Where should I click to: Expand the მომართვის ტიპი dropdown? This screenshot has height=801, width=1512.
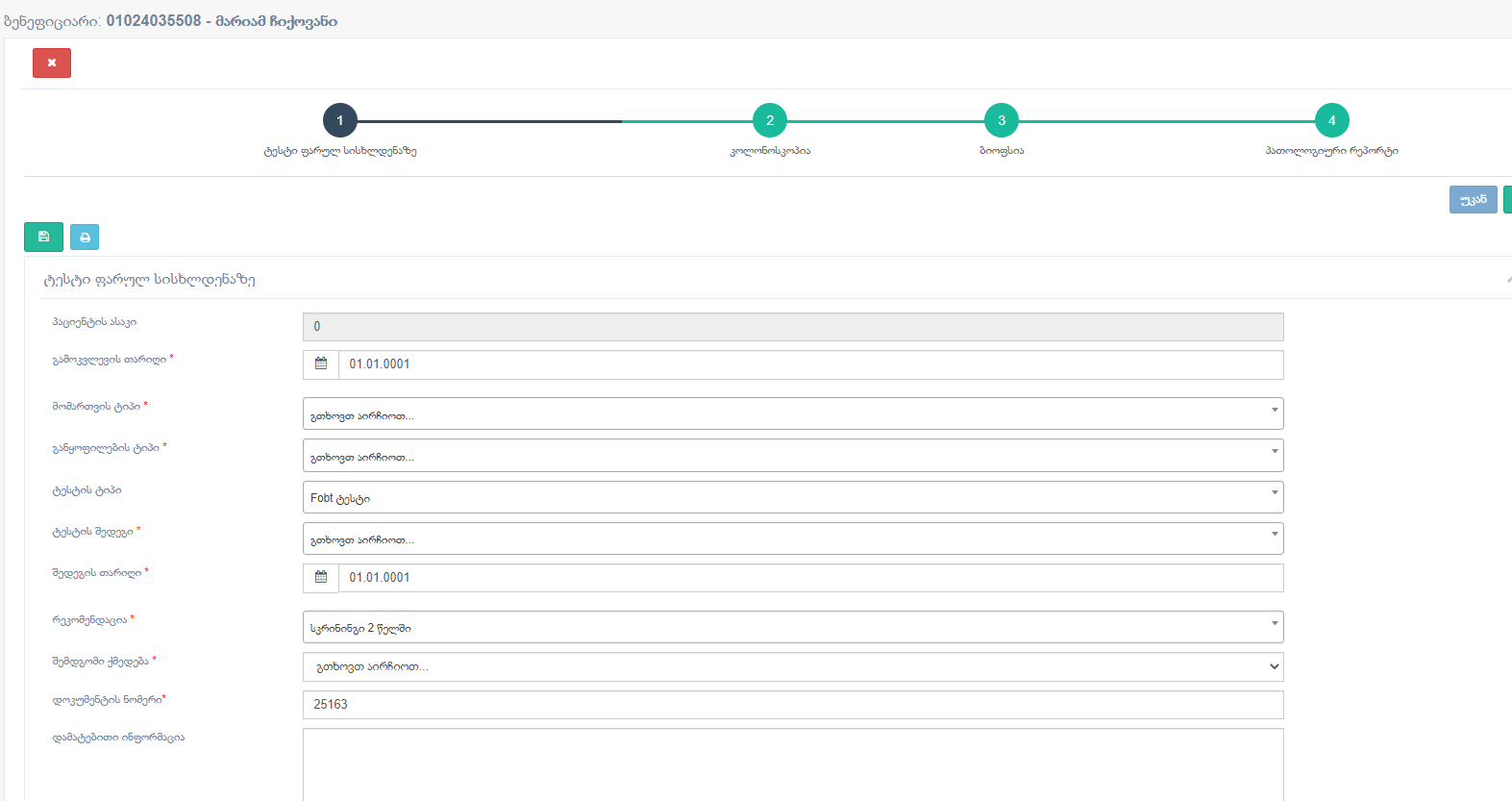792,414
